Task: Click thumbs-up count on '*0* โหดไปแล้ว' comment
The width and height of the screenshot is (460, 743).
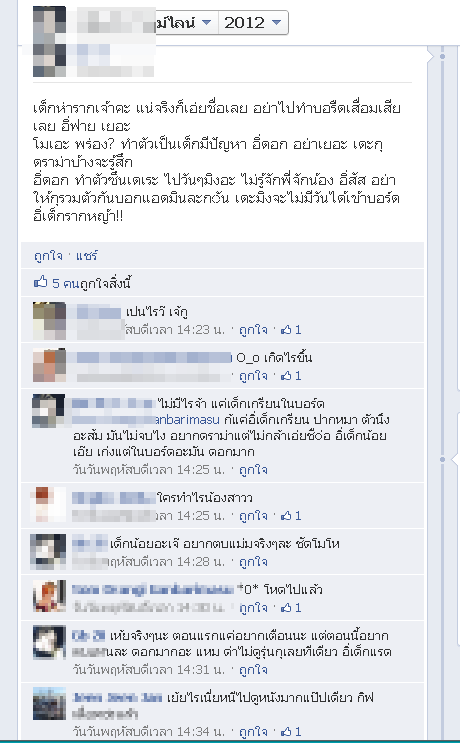Action: click(x=291, y=607)
